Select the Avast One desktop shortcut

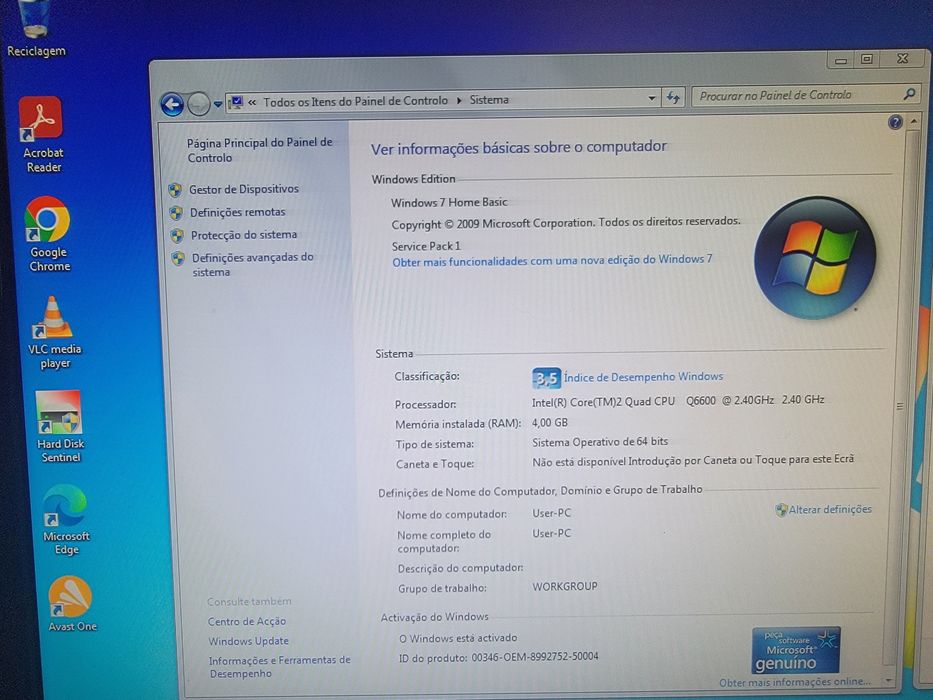[x=71, y=604]
